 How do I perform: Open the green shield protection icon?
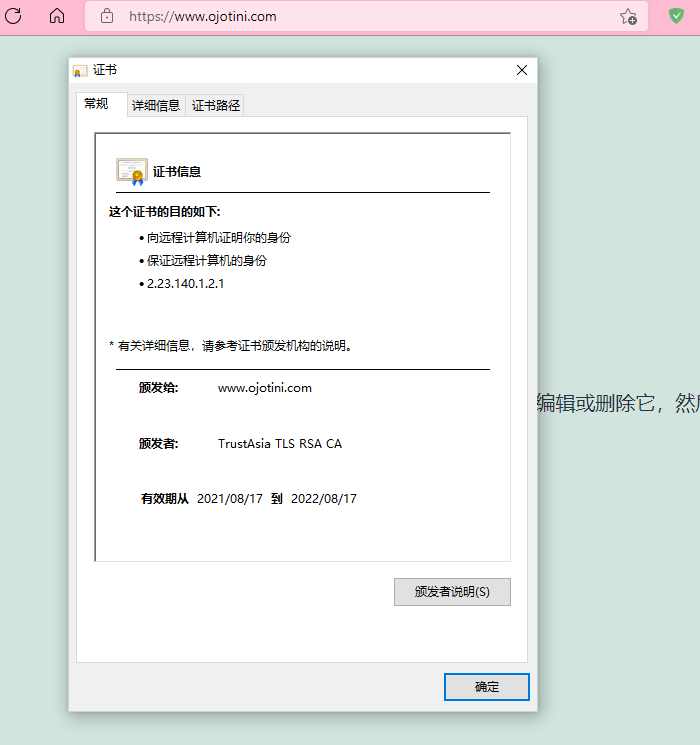coord(676,16)
